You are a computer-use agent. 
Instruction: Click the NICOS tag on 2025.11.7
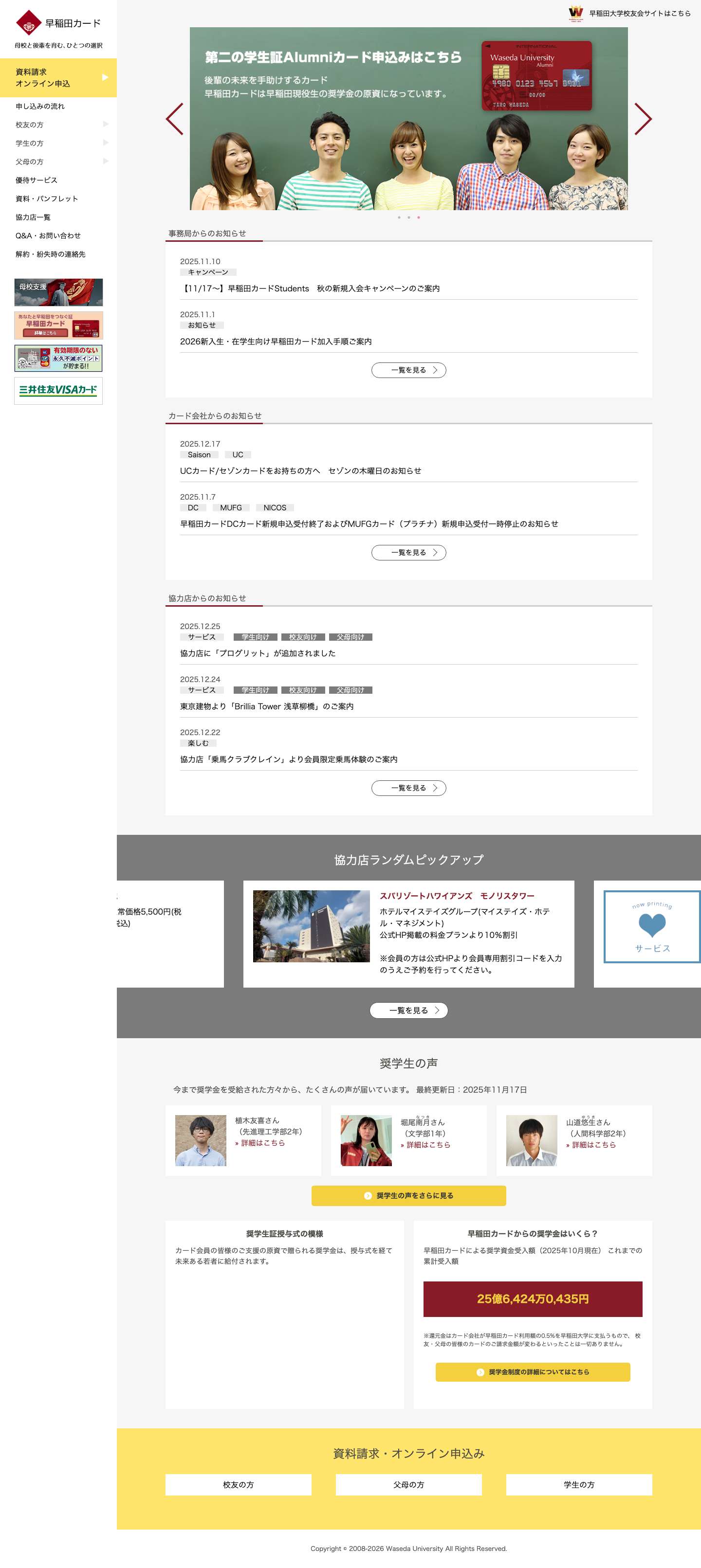click(x=275, y=507)
